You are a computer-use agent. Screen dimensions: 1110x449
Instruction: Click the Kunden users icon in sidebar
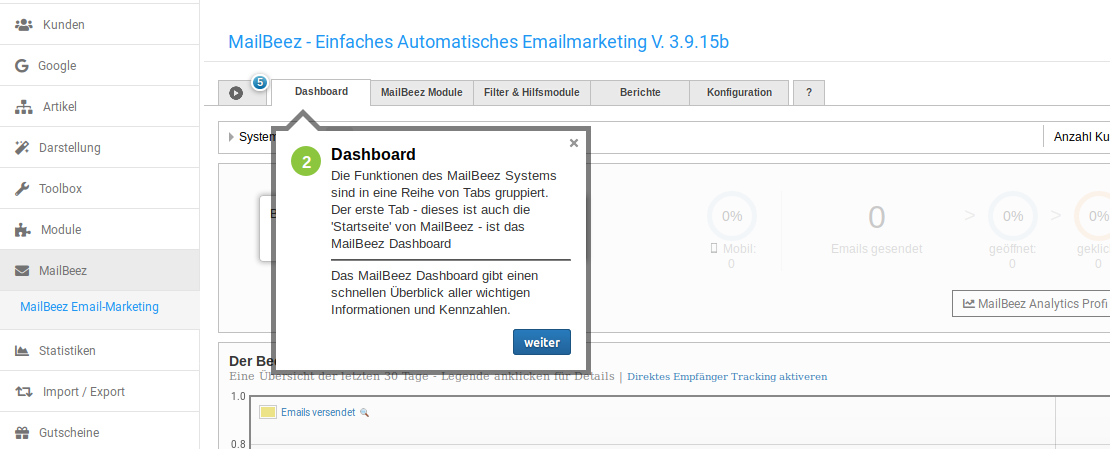pos(22,25)
